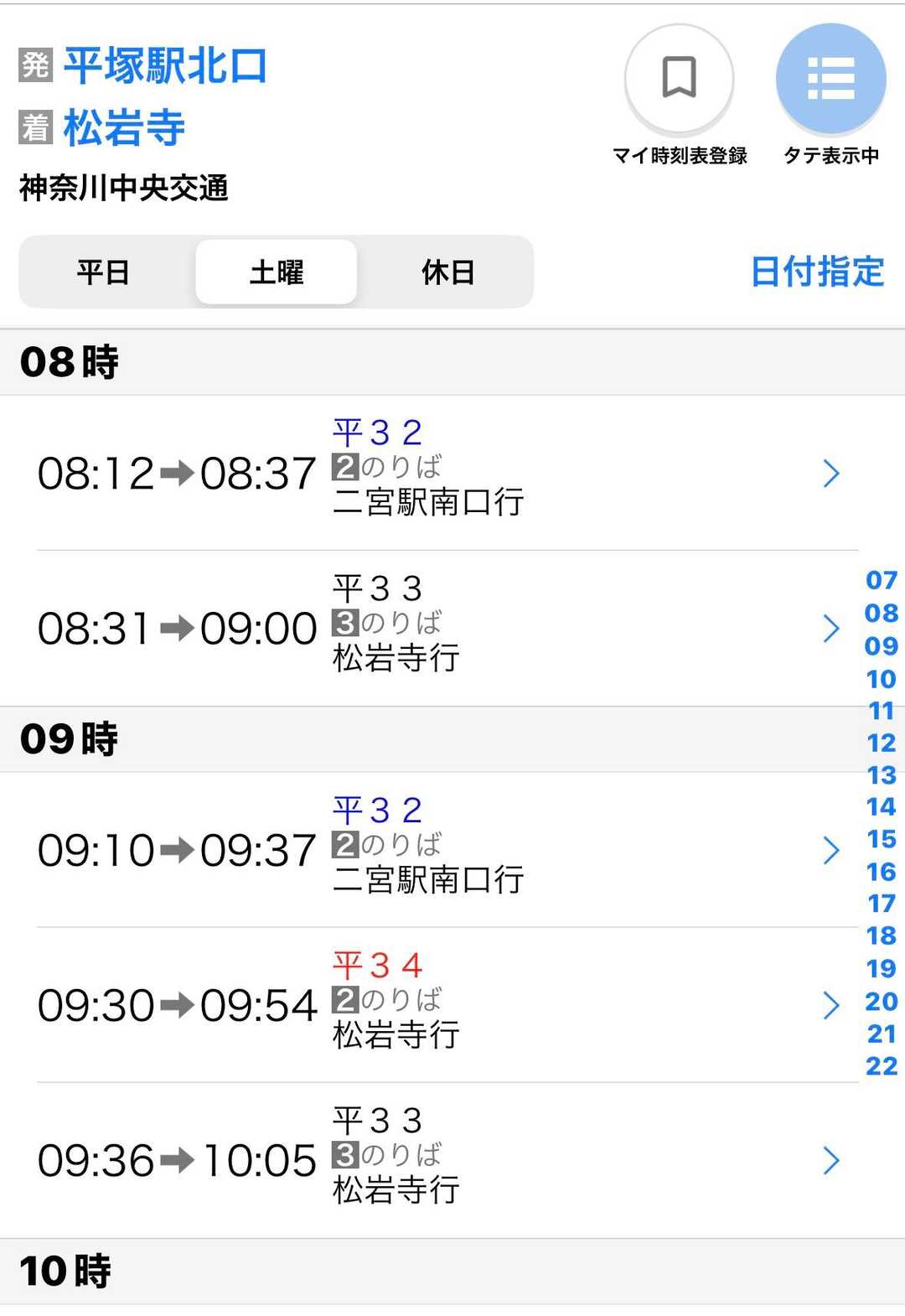Tap the bookmark icon for マイ時刻表登録
Screen dimensions: 905x1316
click(x=679, y=79)
